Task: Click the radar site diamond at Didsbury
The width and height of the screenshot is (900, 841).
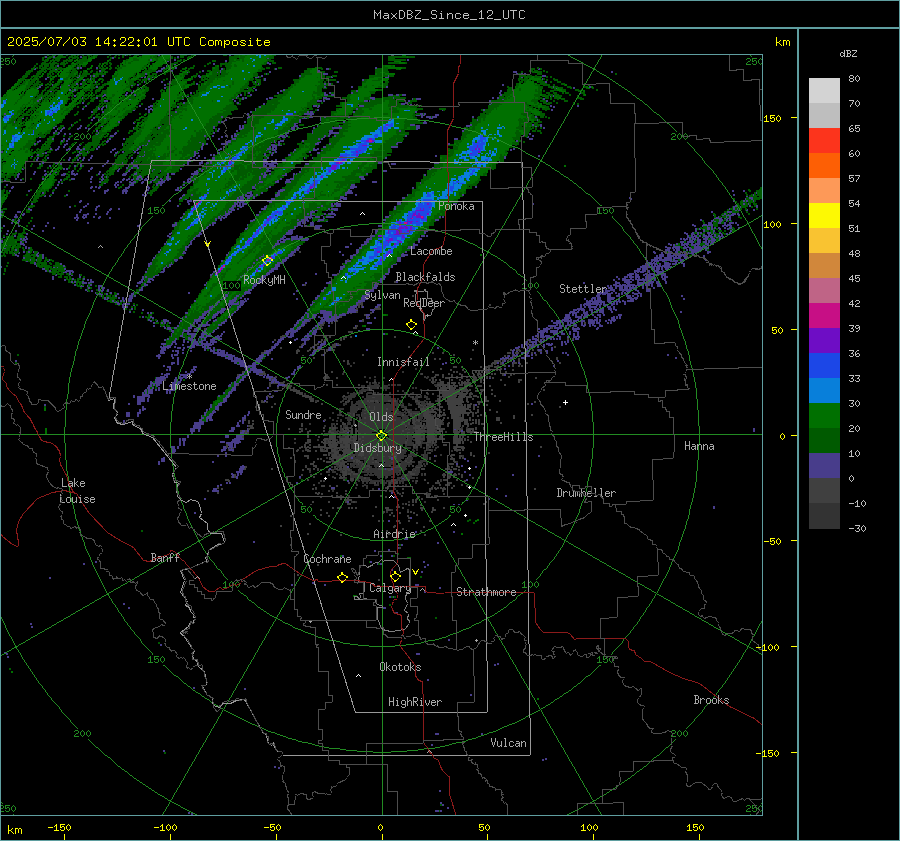Action: coord(381,435)
